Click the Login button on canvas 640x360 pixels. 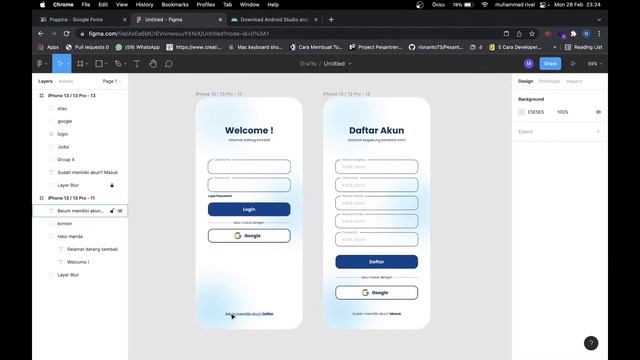(249, 209)
